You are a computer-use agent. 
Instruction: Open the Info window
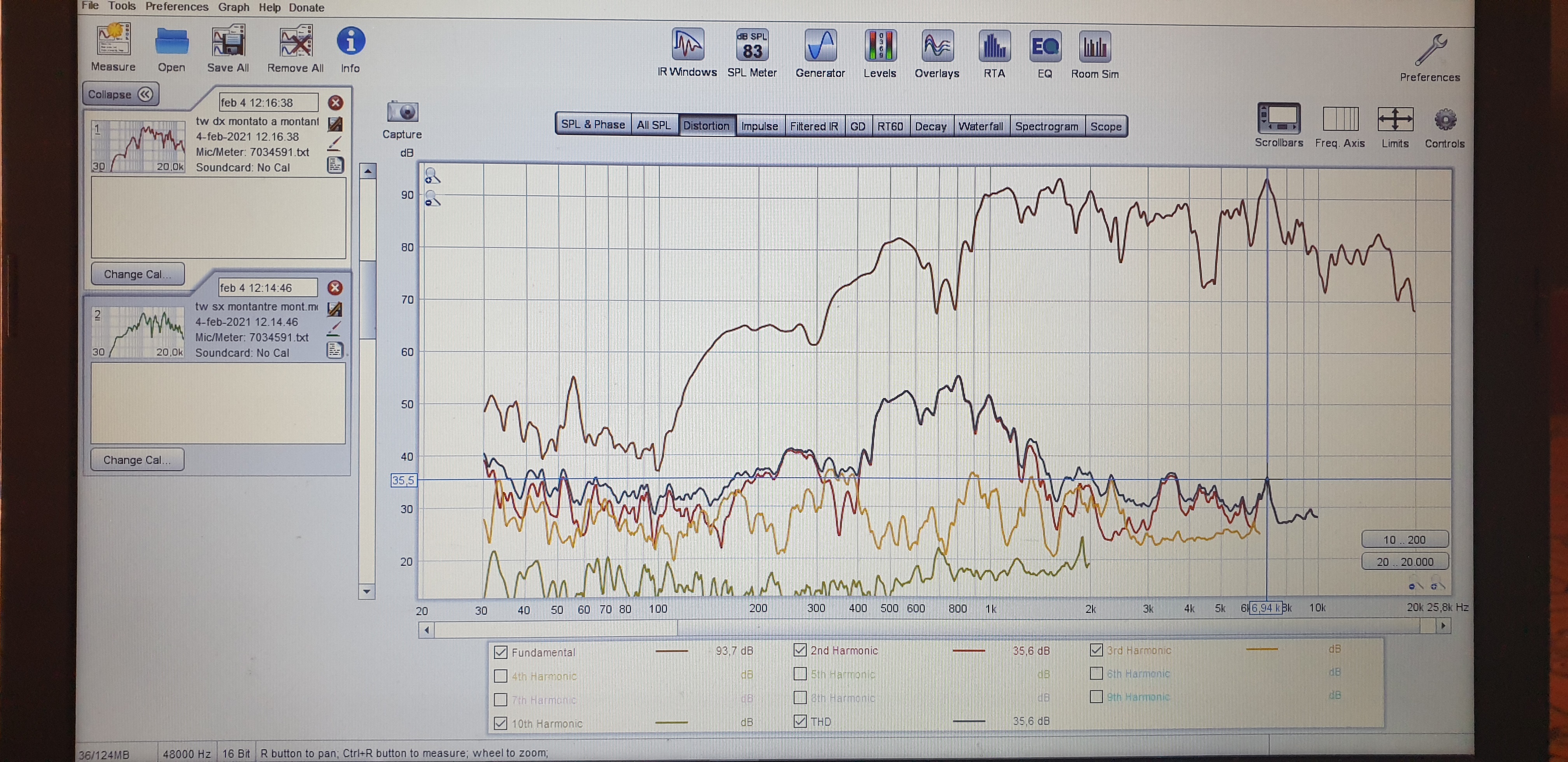[x=351, y=41]
